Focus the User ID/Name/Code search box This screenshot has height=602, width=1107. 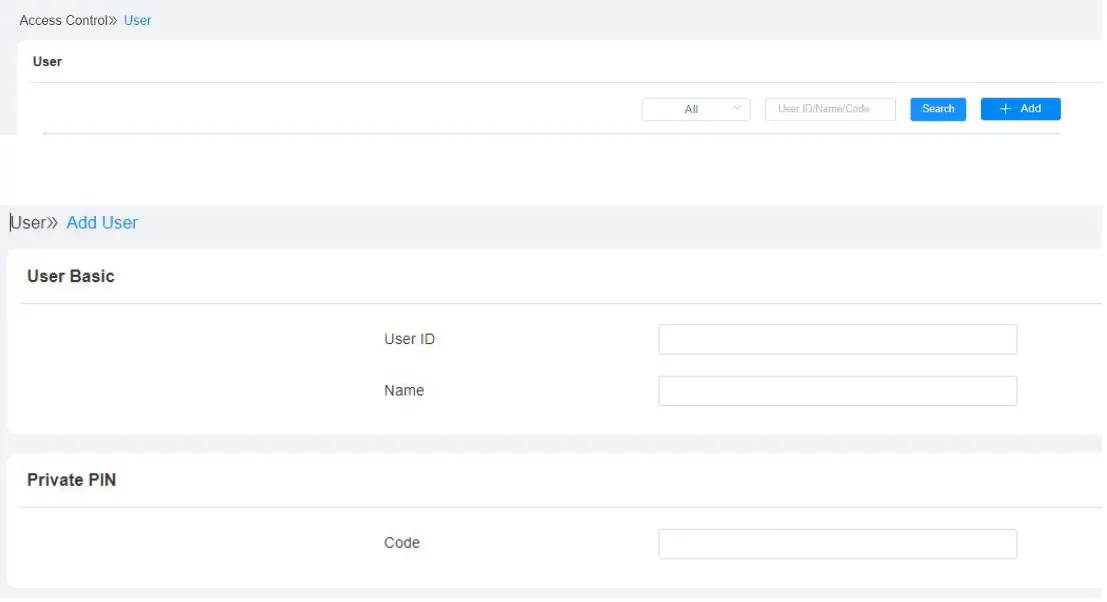[x=830, y=109]
